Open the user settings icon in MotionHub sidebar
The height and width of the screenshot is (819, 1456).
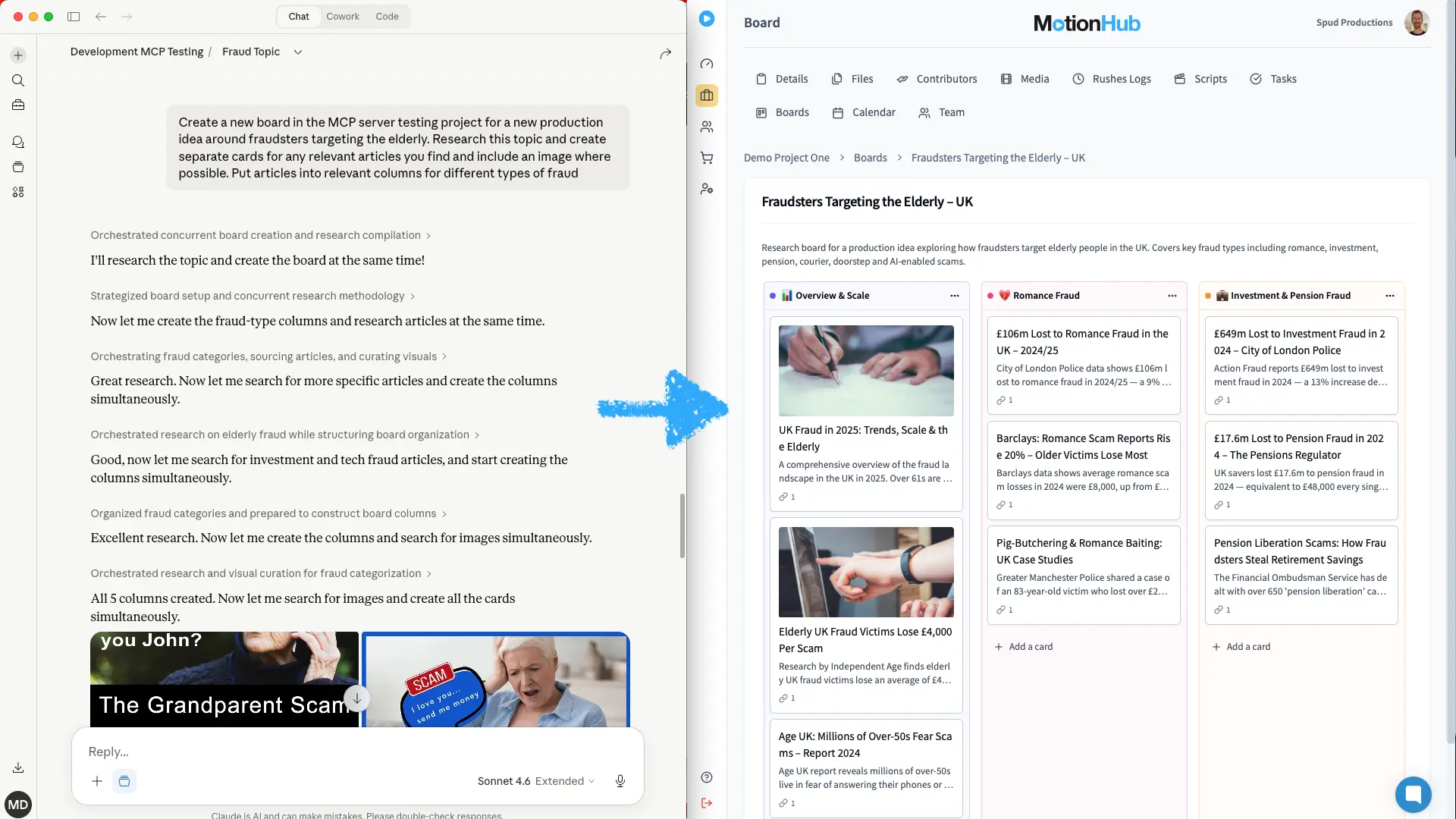pos(707,188)
